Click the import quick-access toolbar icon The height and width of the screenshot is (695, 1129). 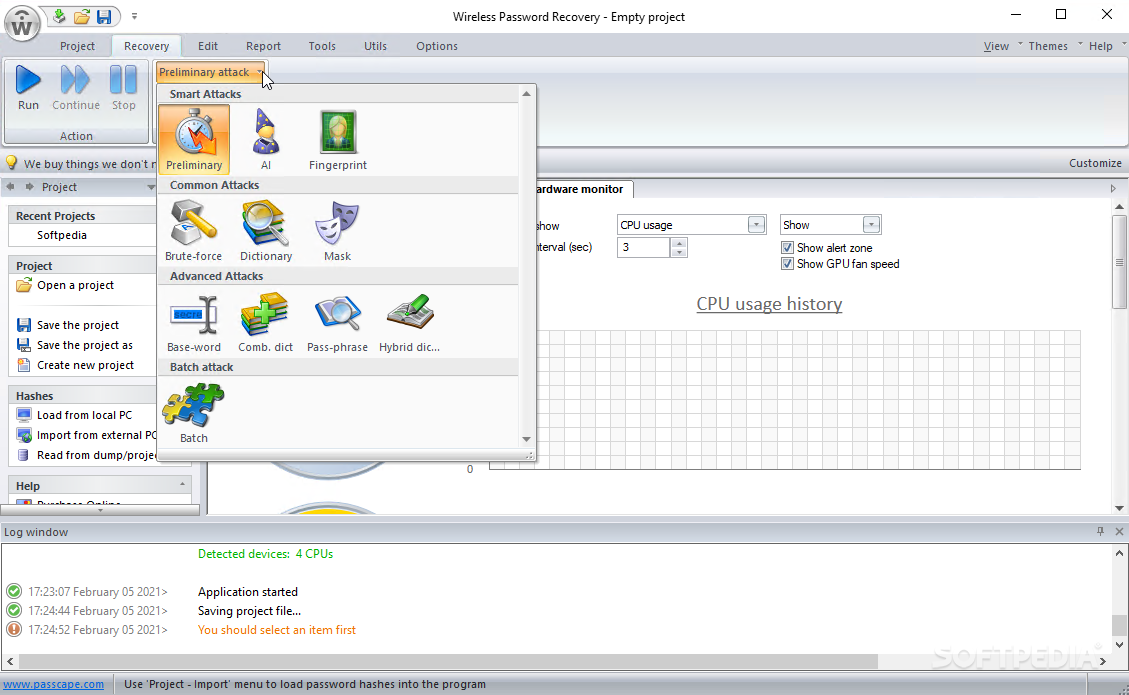[60, 16]
